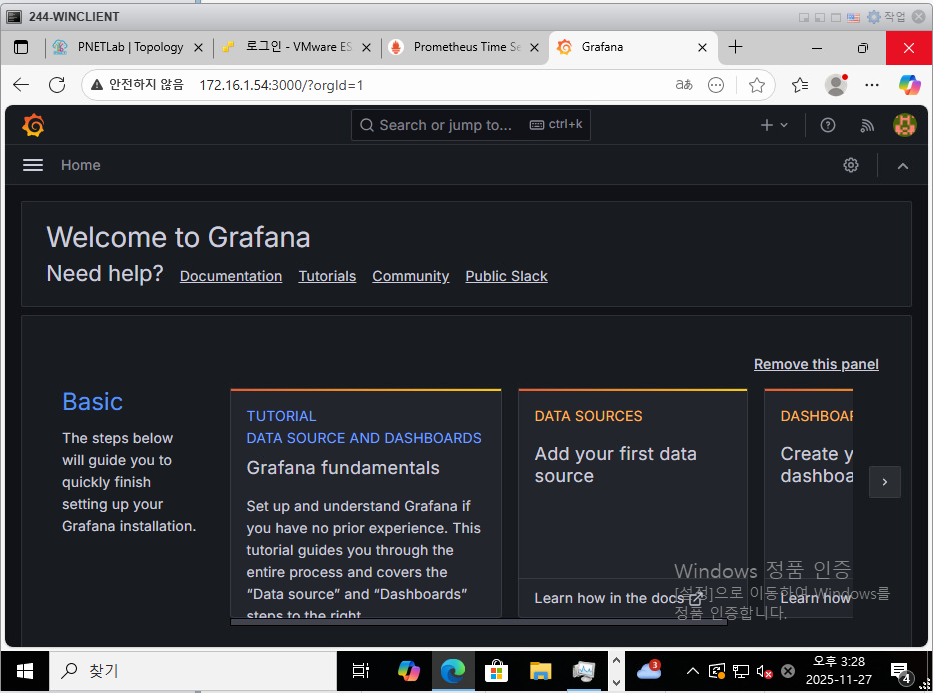Click Remove this panel link
Viewport: 933px width, 693px height.
pos(816,364)
